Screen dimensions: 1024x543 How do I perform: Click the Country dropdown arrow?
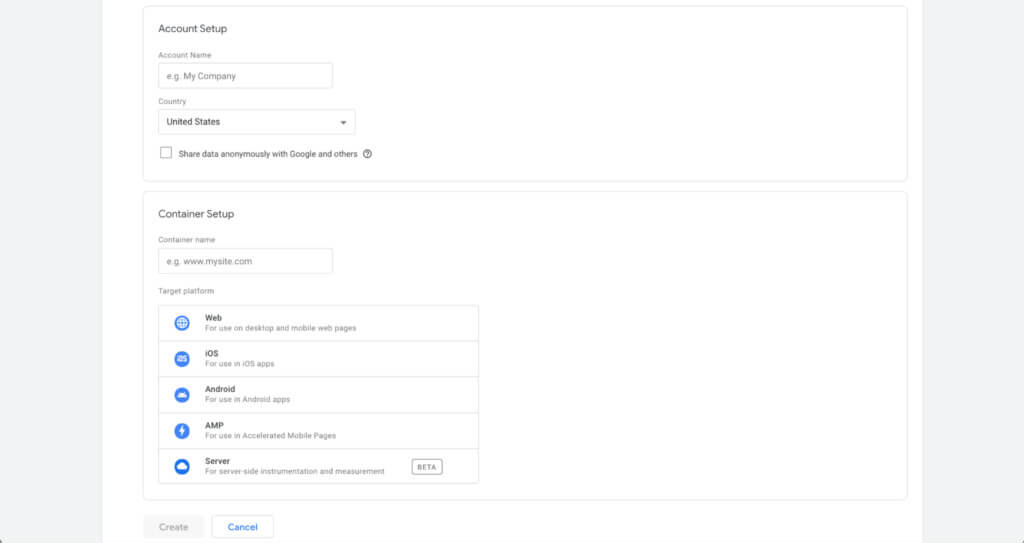(x=343, y=123)
